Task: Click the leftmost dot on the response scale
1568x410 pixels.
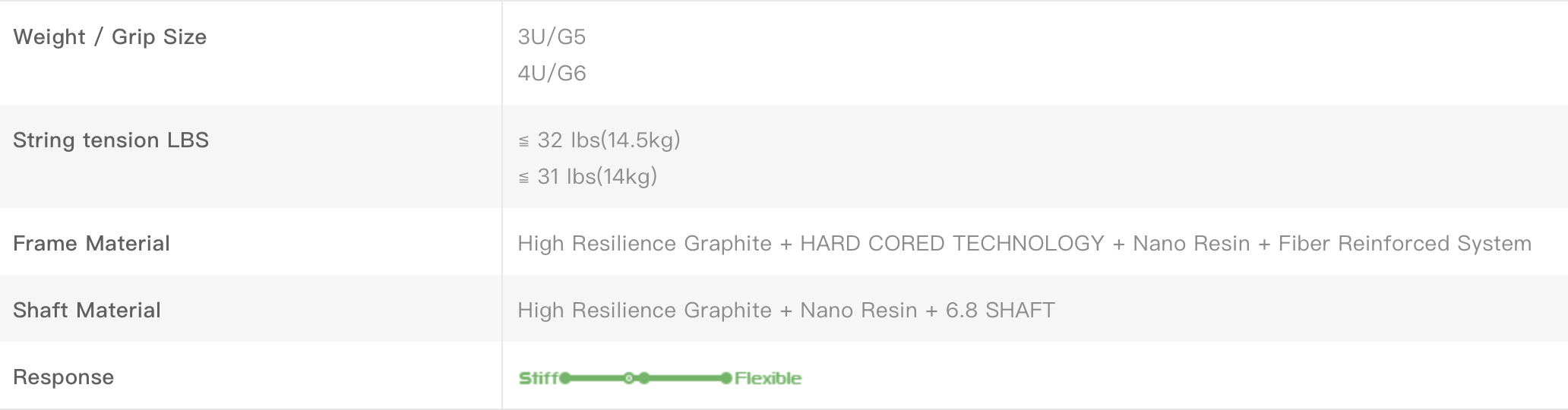Action: [x=565, y=378]
